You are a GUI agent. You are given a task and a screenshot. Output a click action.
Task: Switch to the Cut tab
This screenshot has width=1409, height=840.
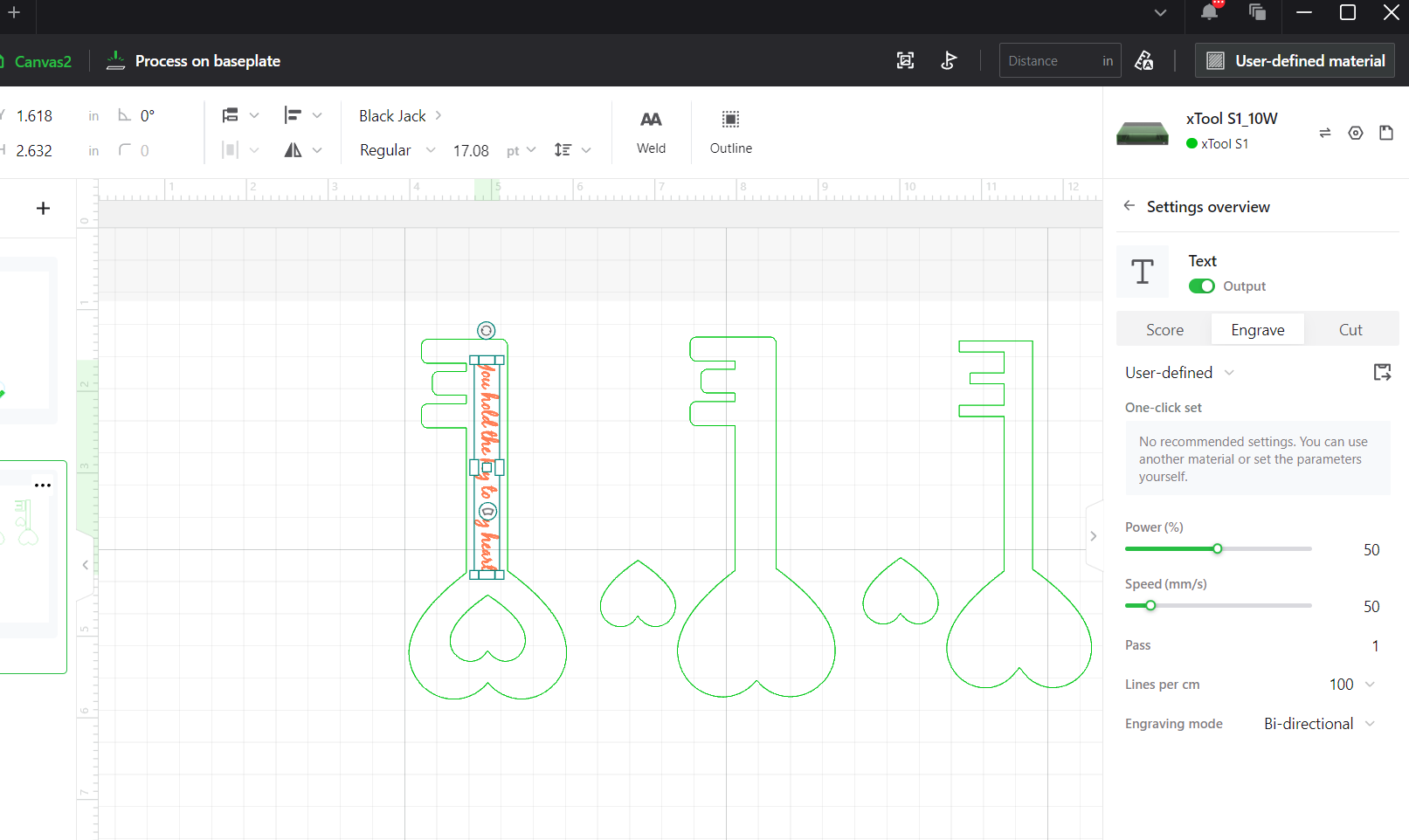coord(1350,329)
